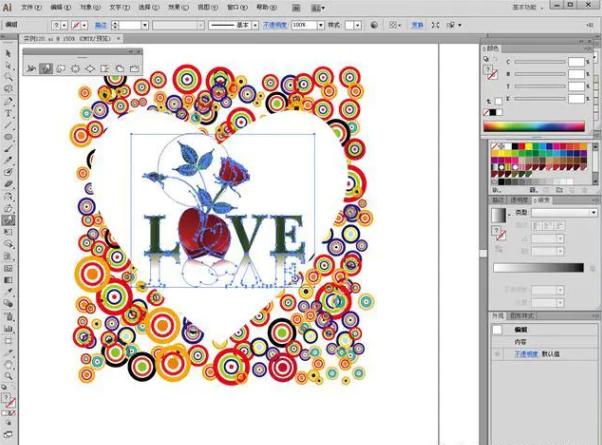Select the Type (T) tool
The image size is (602, 445).
8,113
